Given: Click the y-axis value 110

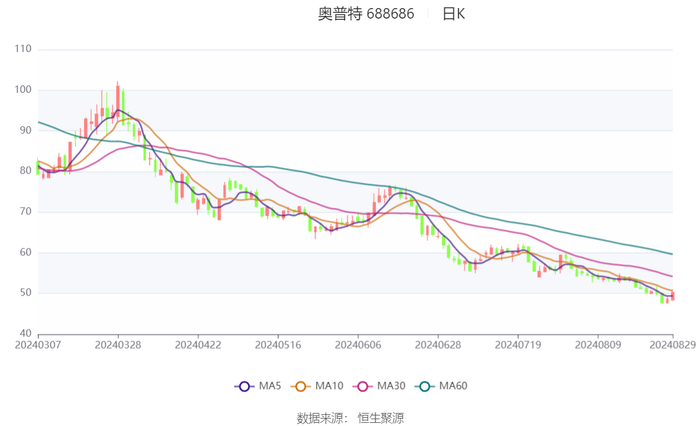Looking at the screenshot, I should (x=23, y=49).
